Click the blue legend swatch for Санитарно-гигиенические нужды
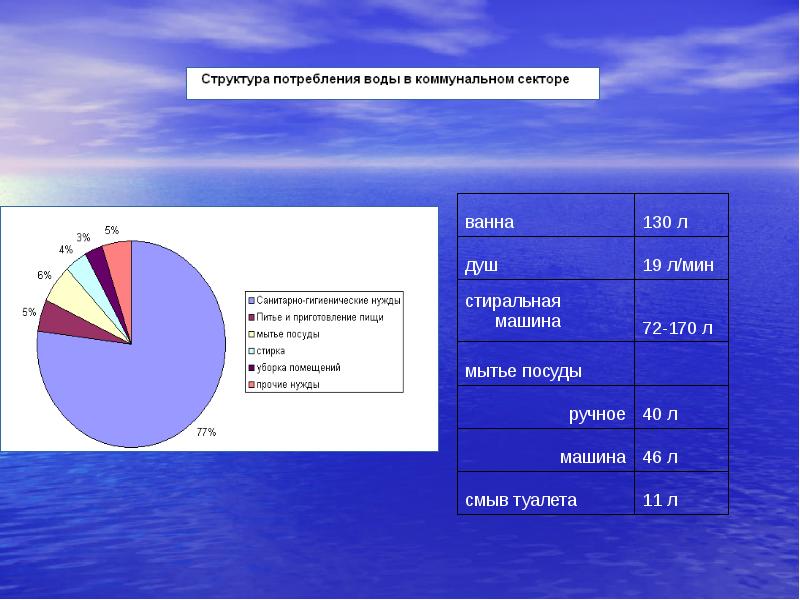 pos(251,300)
